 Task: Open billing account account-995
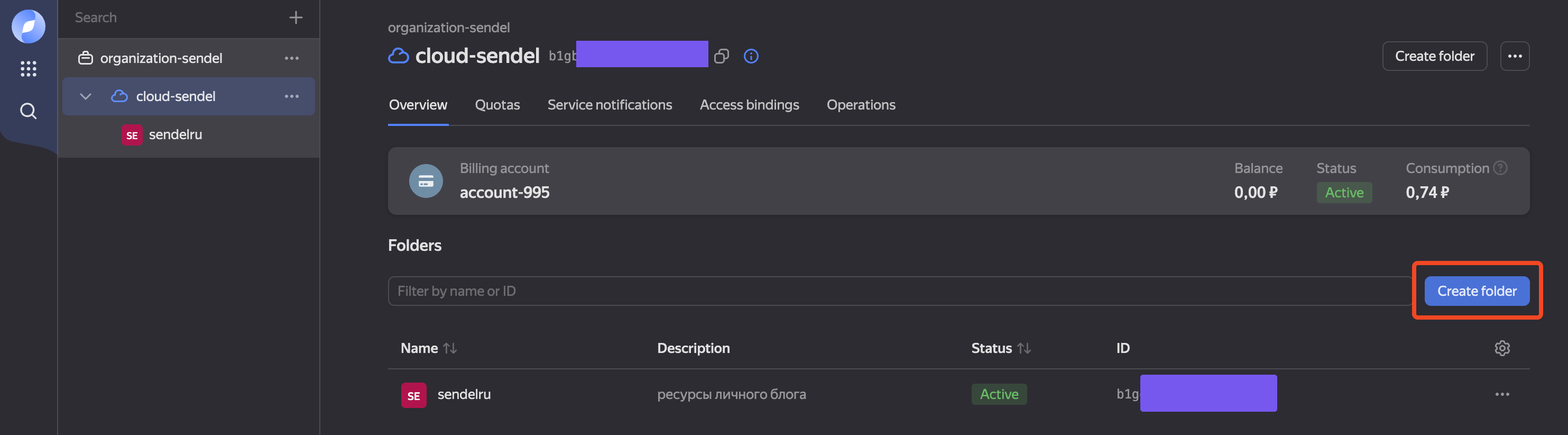click(505, 193)
